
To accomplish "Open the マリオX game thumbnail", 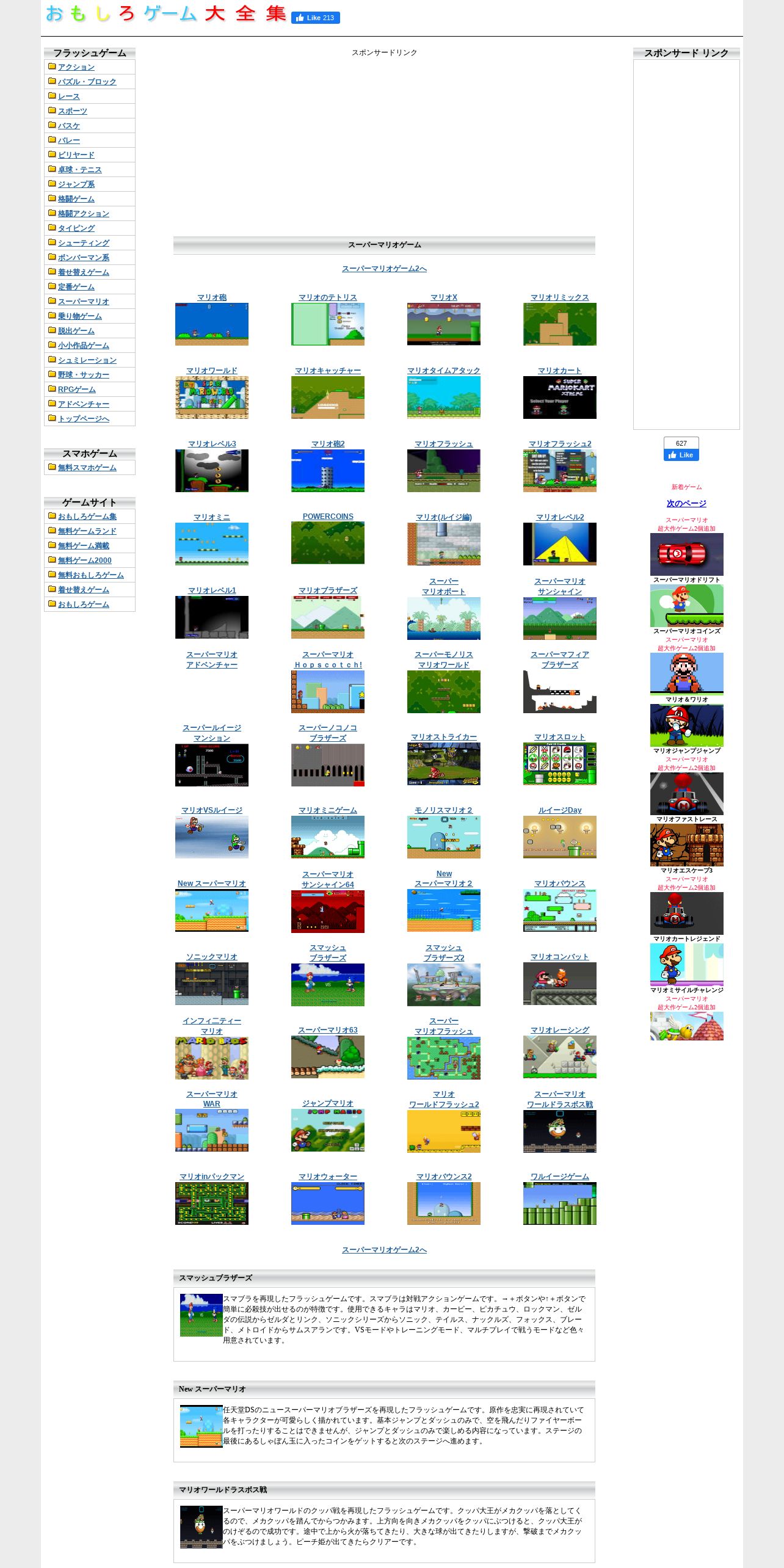I will [x=444, y=324].
